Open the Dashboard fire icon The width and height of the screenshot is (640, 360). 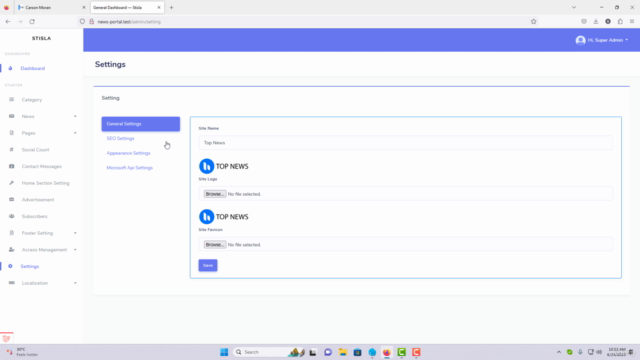[10, 68]
